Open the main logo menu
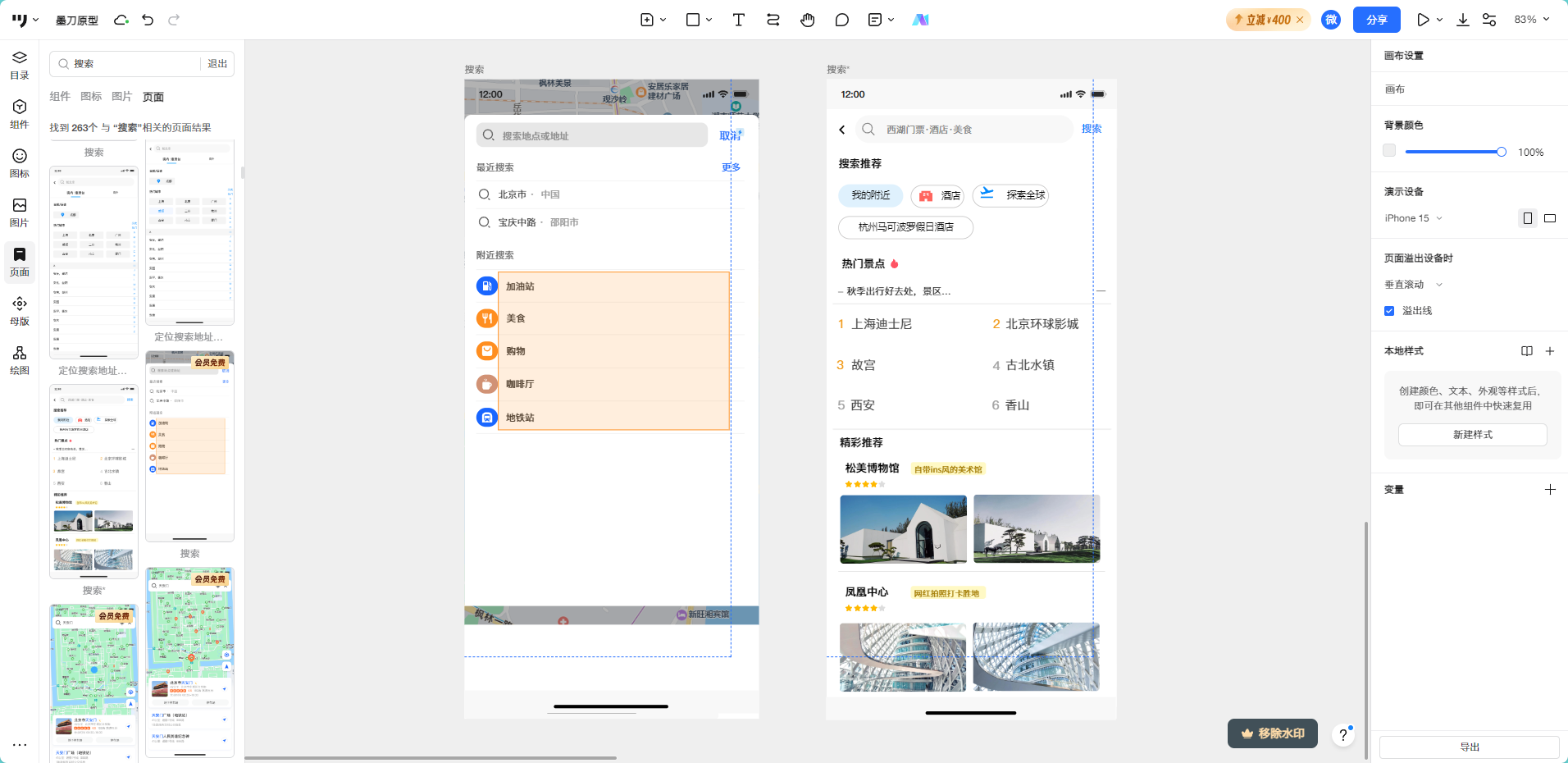1568x763 pixels. tap(20, 20)
